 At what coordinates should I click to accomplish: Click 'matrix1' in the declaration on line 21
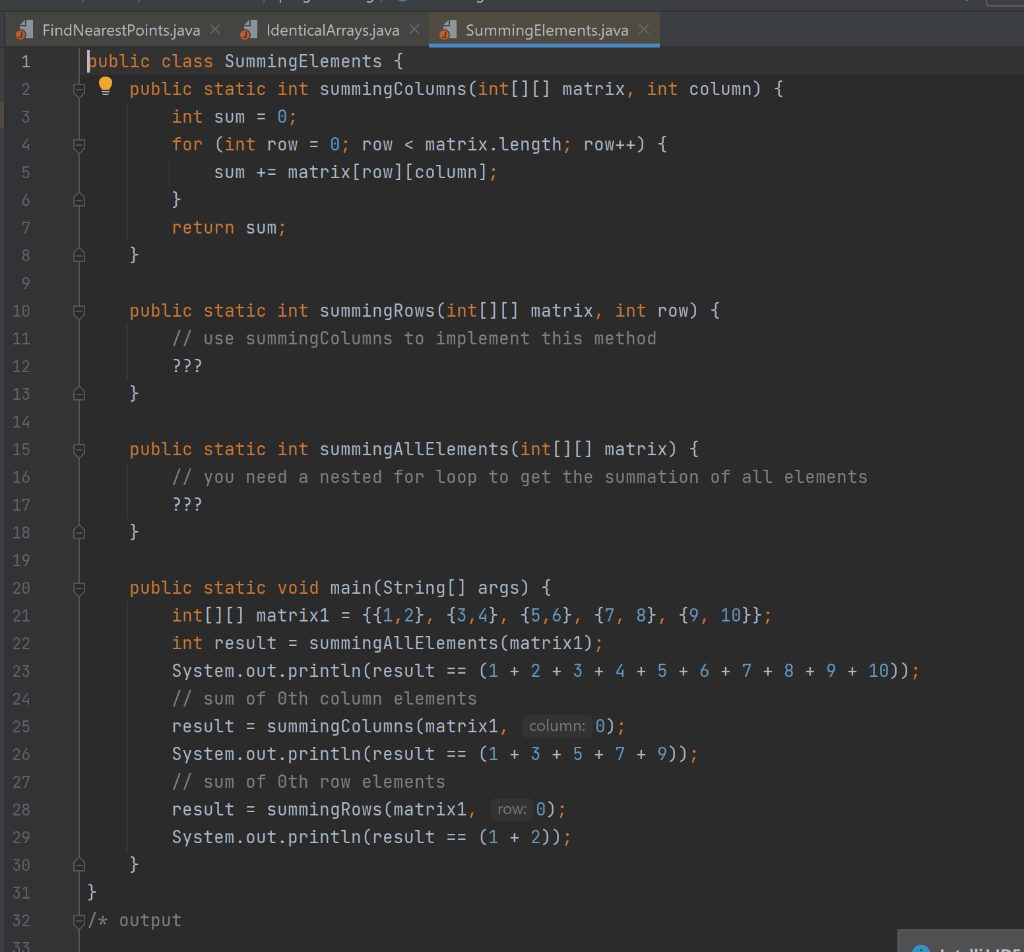click(293, 616)
